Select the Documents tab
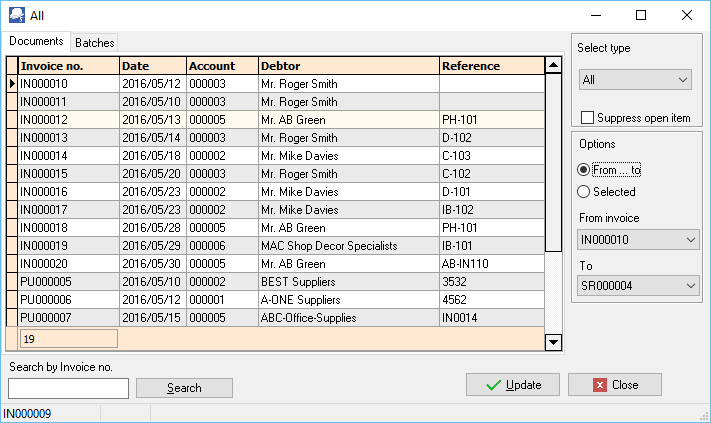Viewport: 711px width, 423px height. [36, 42]
